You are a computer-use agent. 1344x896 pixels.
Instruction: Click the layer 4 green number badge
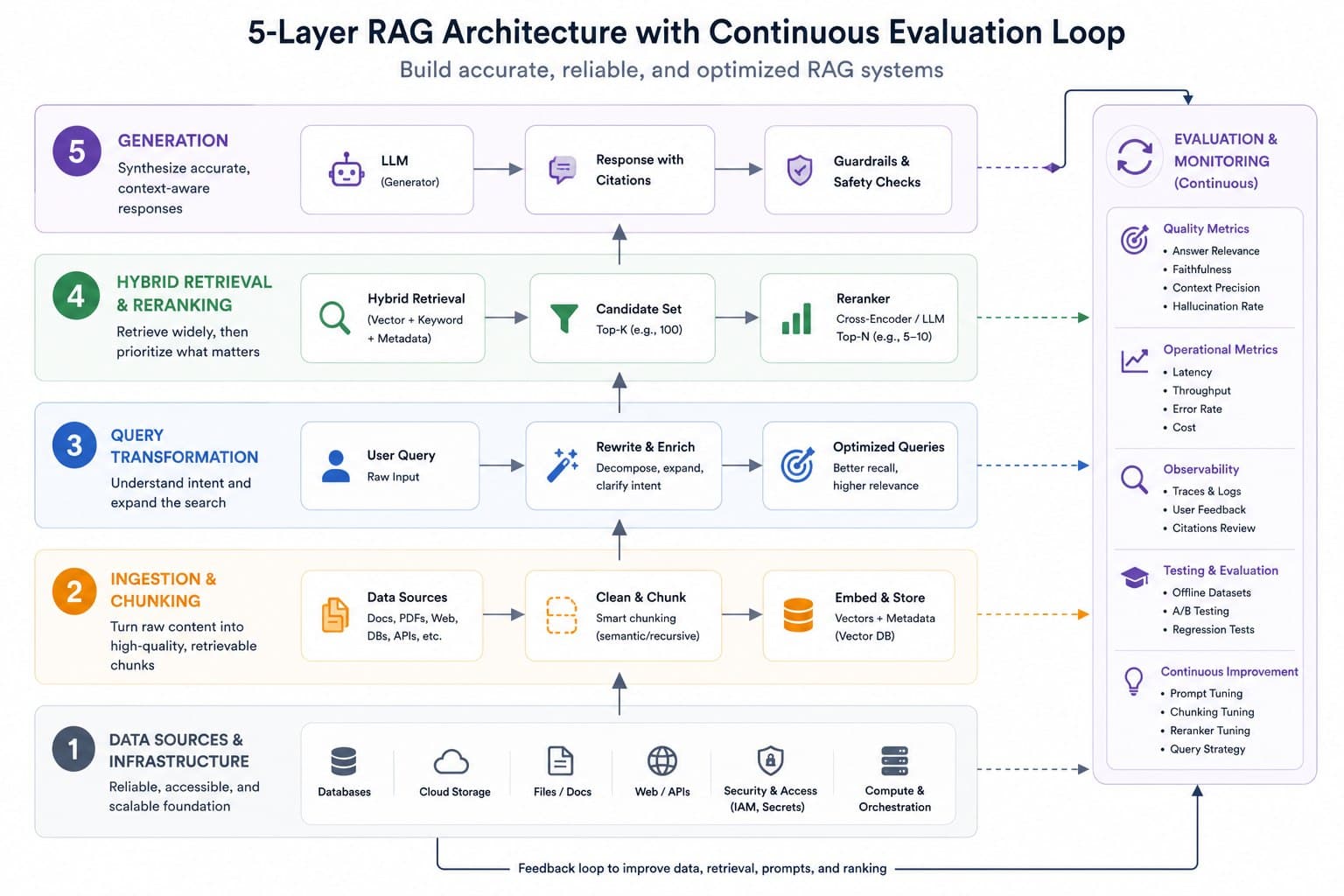tap(76, 296)
